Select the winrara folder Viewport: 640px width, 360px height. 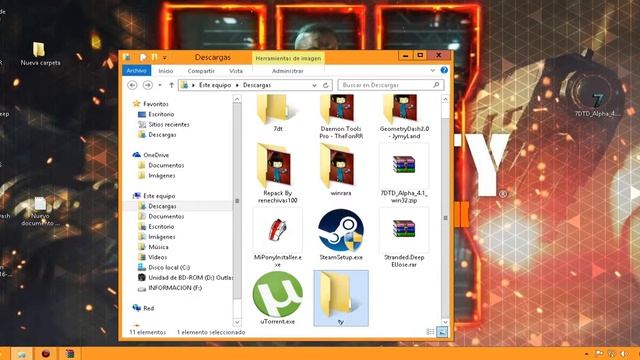341,170
